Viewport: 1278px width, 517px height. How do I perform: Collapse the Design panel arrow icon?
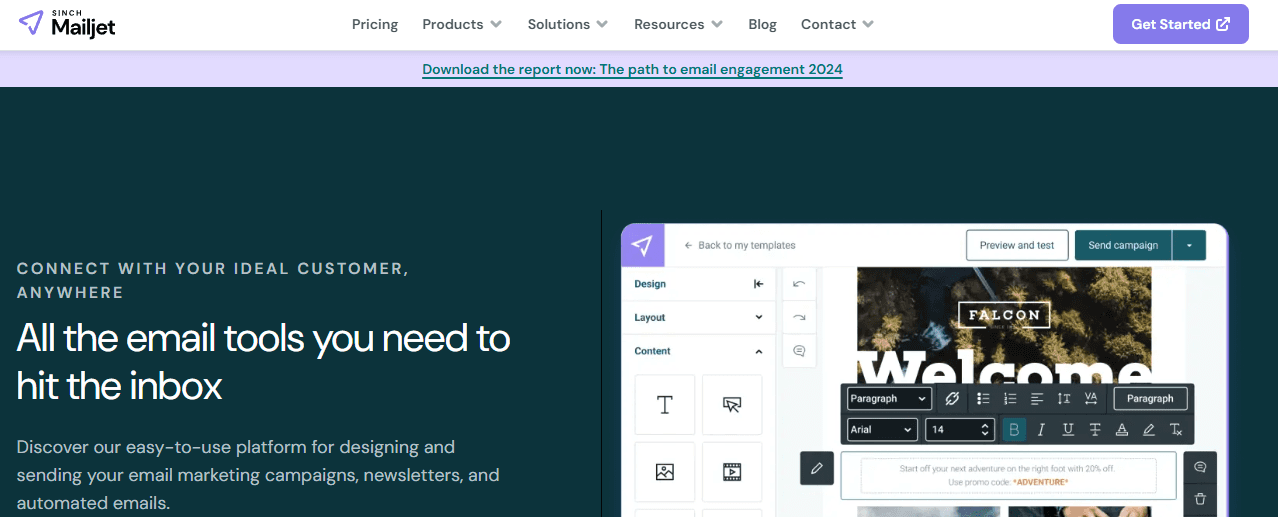tap(758, 284)
